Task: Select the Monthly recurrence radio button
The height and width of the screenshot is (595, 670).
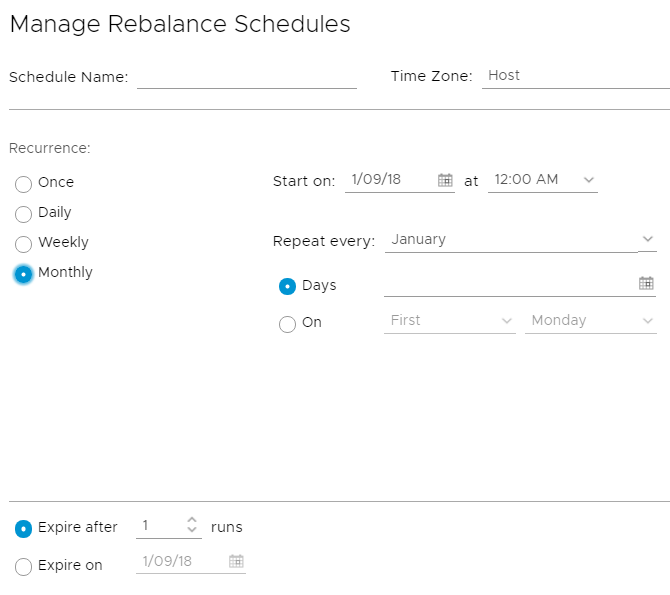Action: point(23,274)
